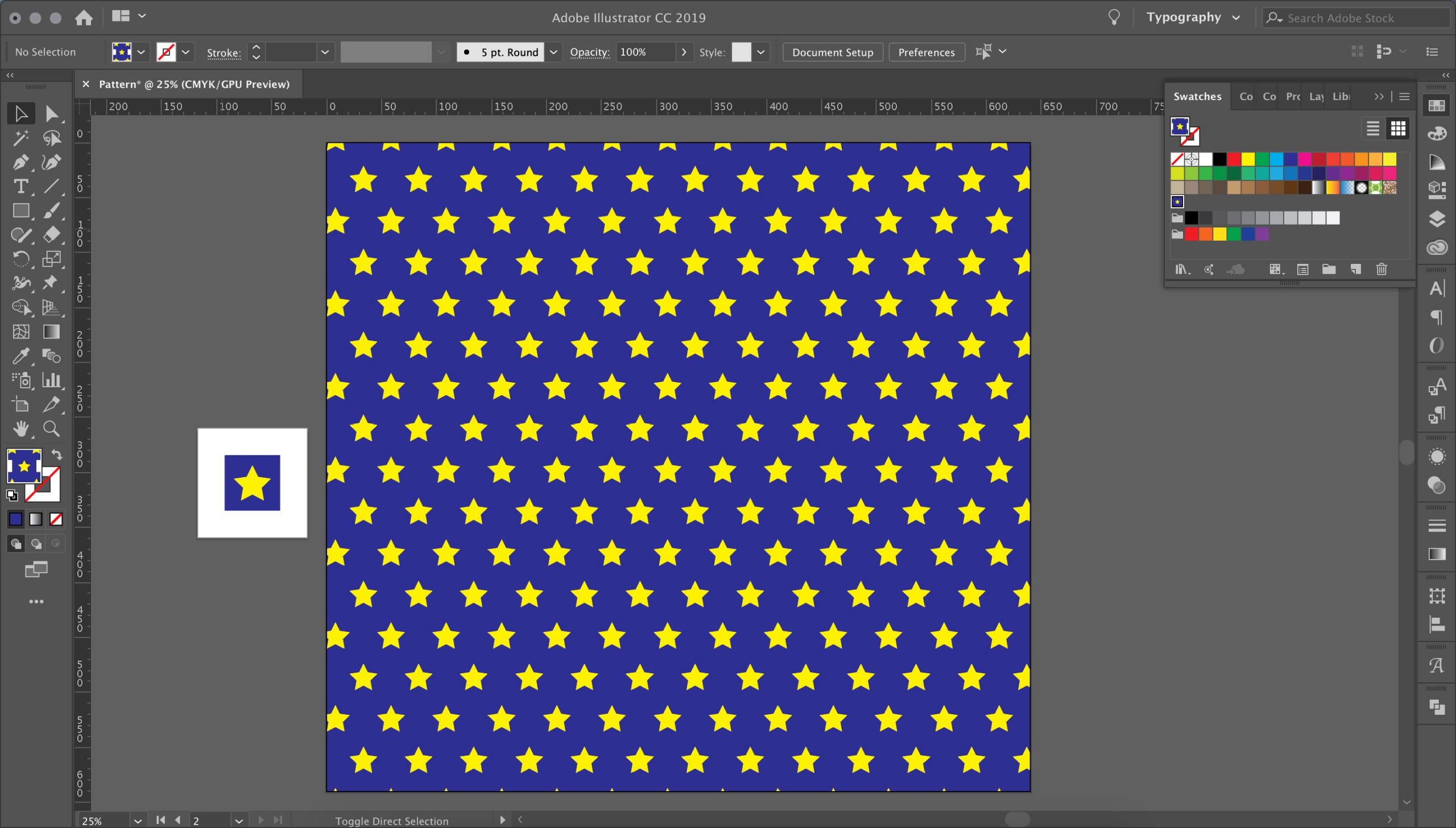Switch to the Swatches panel tab

[1197, 96]
